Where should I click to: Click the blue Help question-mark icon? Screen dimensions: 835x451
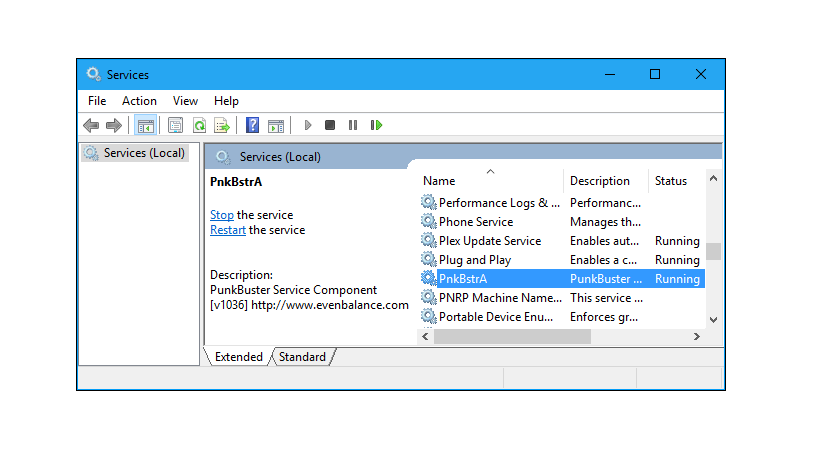click(252, 125)
